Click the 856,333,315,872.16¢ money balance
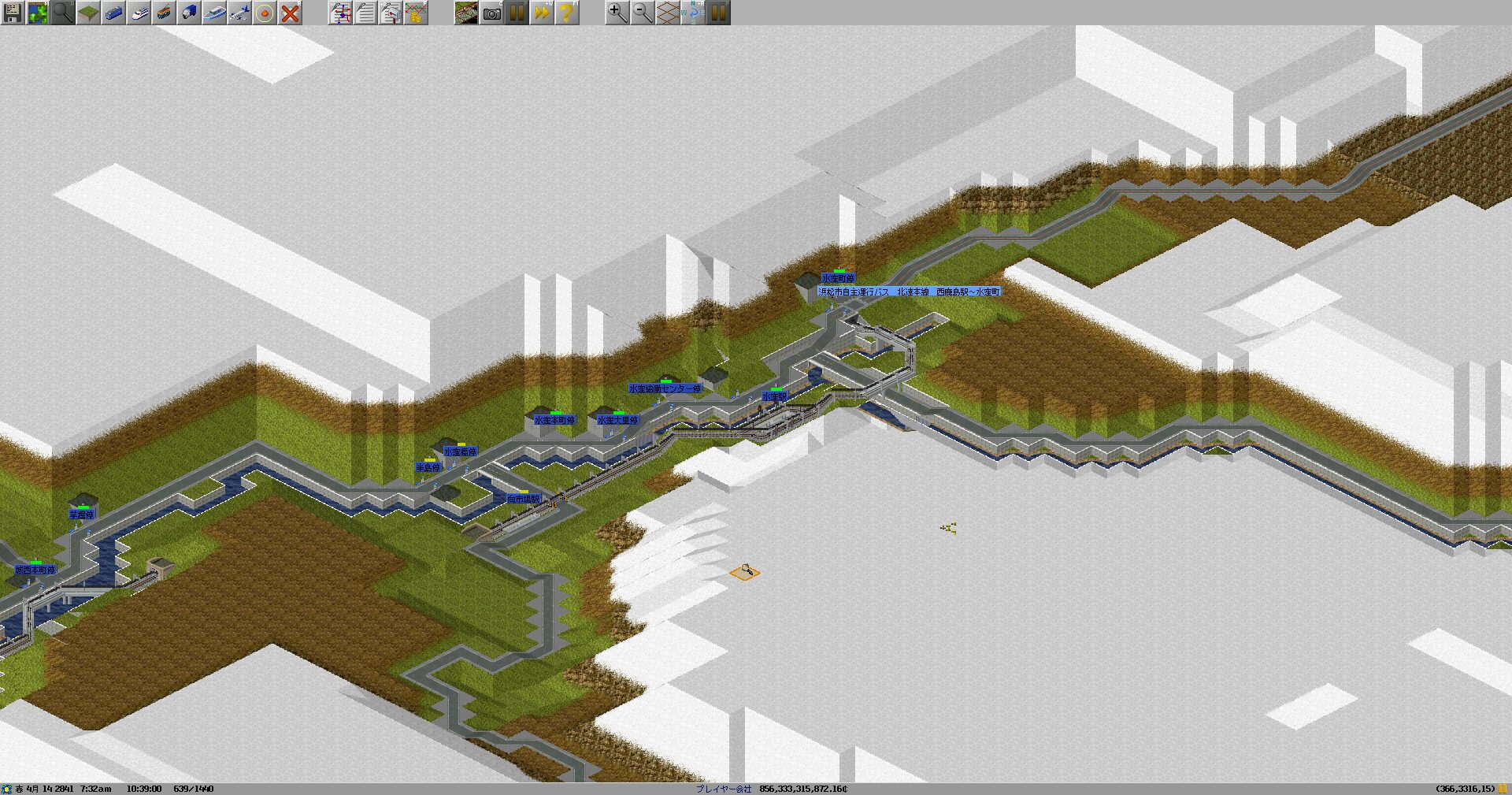 tap(803, 789)
